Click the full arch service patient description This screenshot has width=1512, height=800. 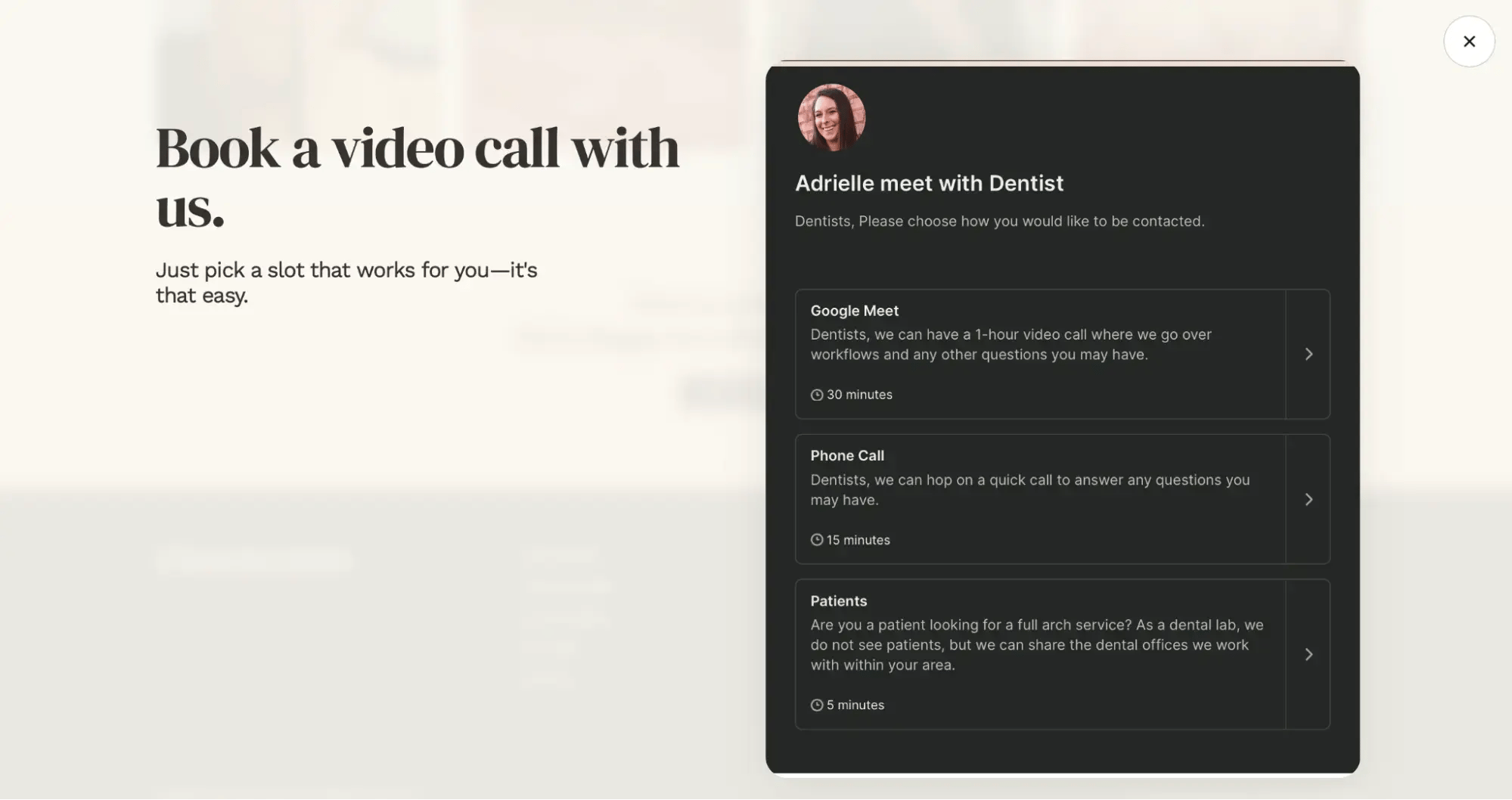[x=1036, y=645]
